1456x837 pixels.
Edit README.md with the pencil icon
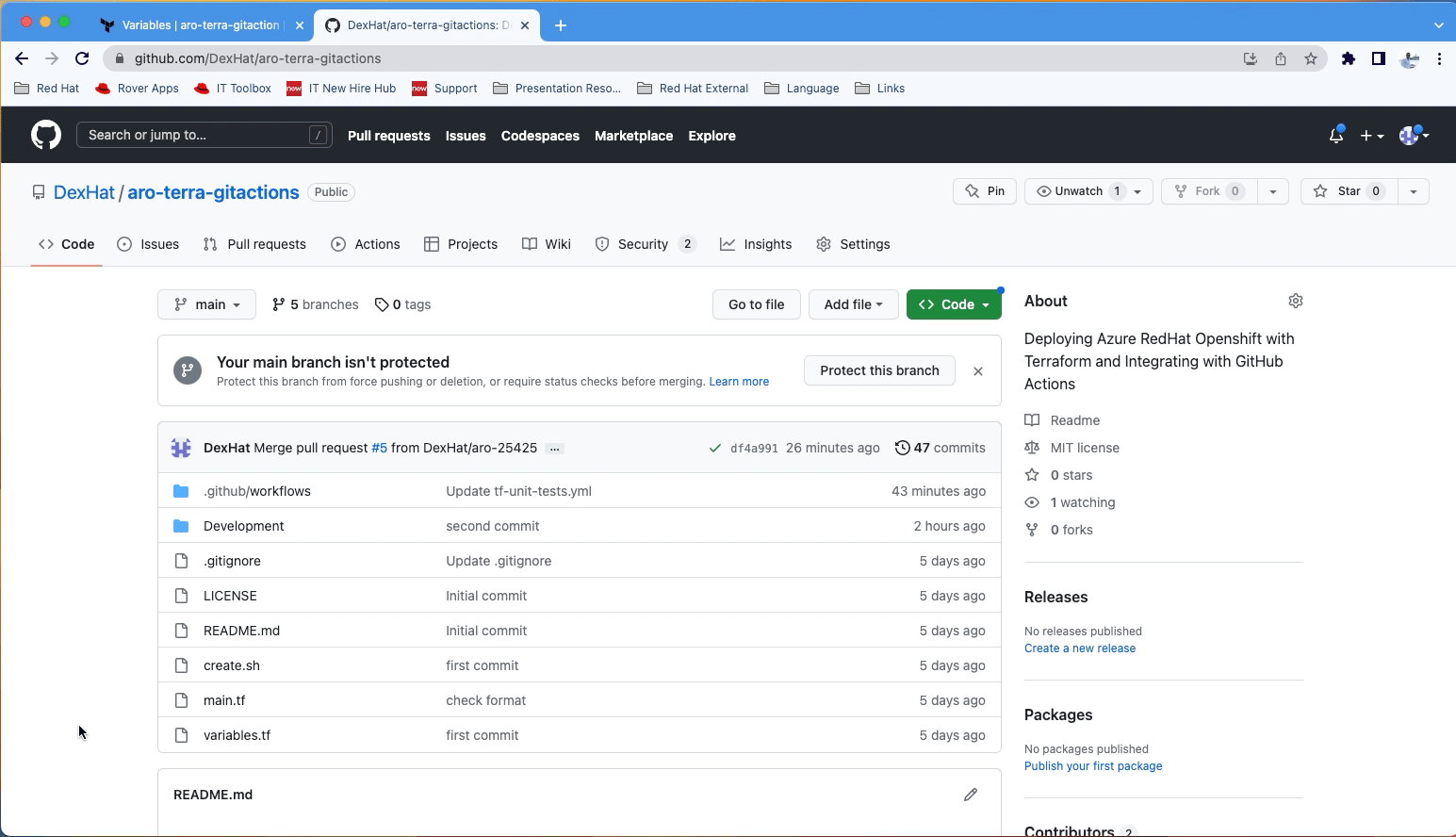(971, 795)
